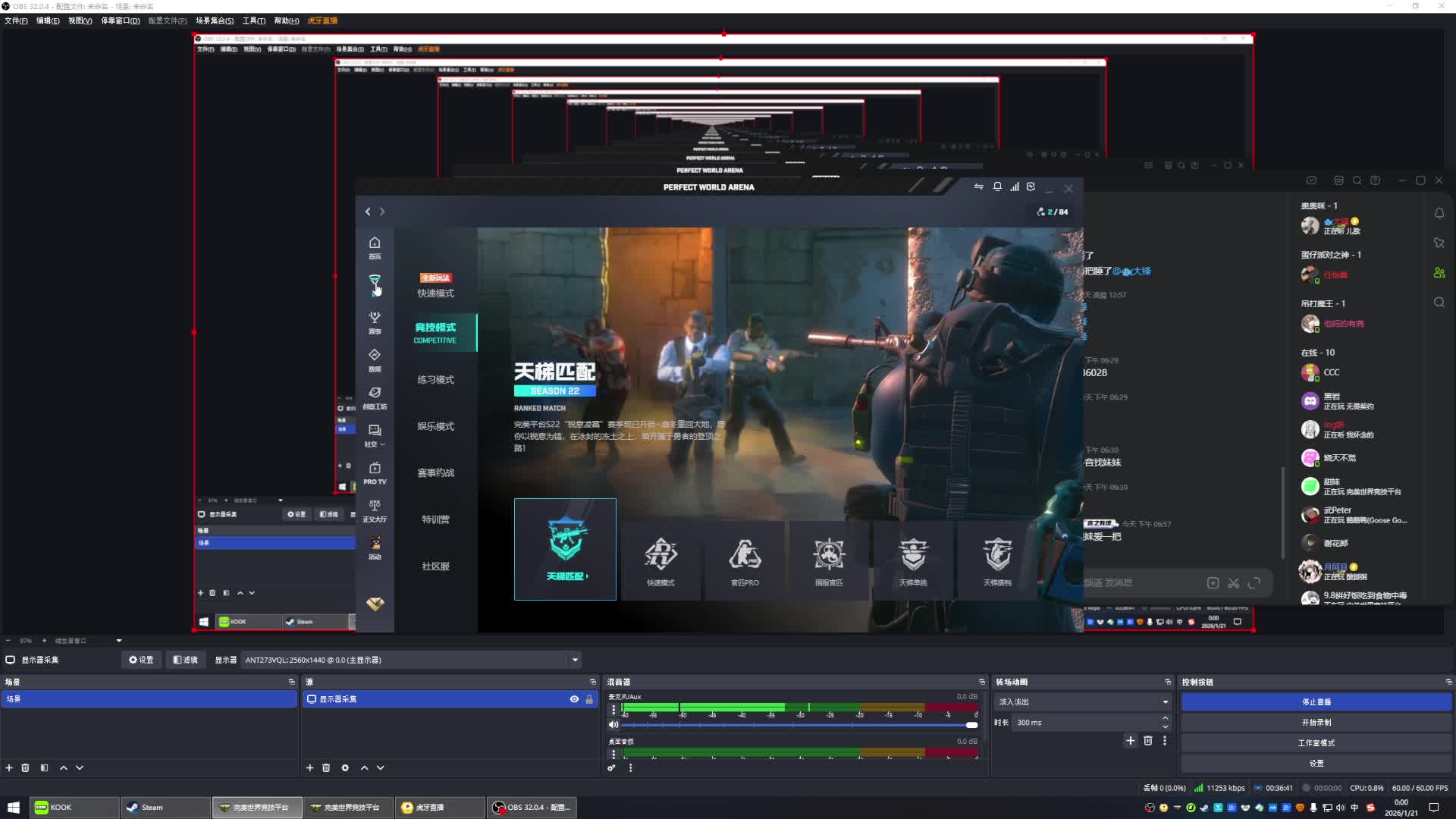This screenshot has width=1456, height=819.
Task: Mute the 麦克风/Aux speaker icon
Action: [x=613, y=724]
